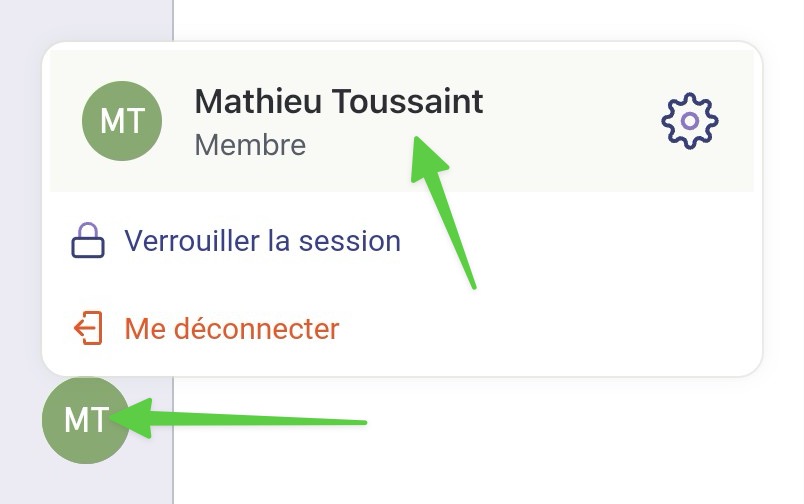
Task: Toggle the user menu with the sidebar MT avatar
Action: pyautogui.click(x=86, y=420)
